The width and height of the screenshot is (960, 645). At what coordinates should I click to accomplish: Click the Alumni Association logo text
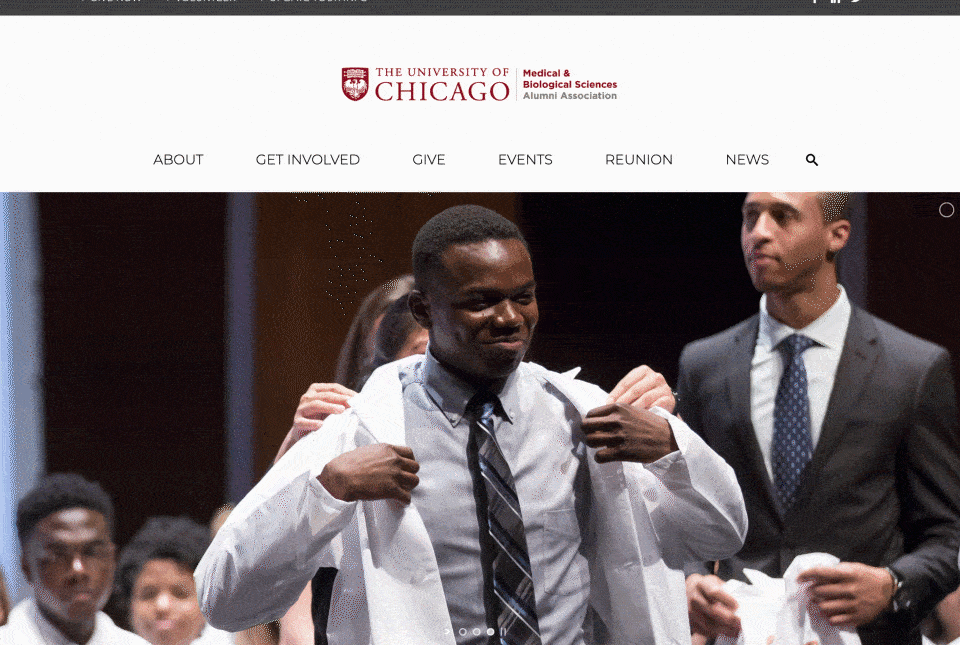(569, 95)
